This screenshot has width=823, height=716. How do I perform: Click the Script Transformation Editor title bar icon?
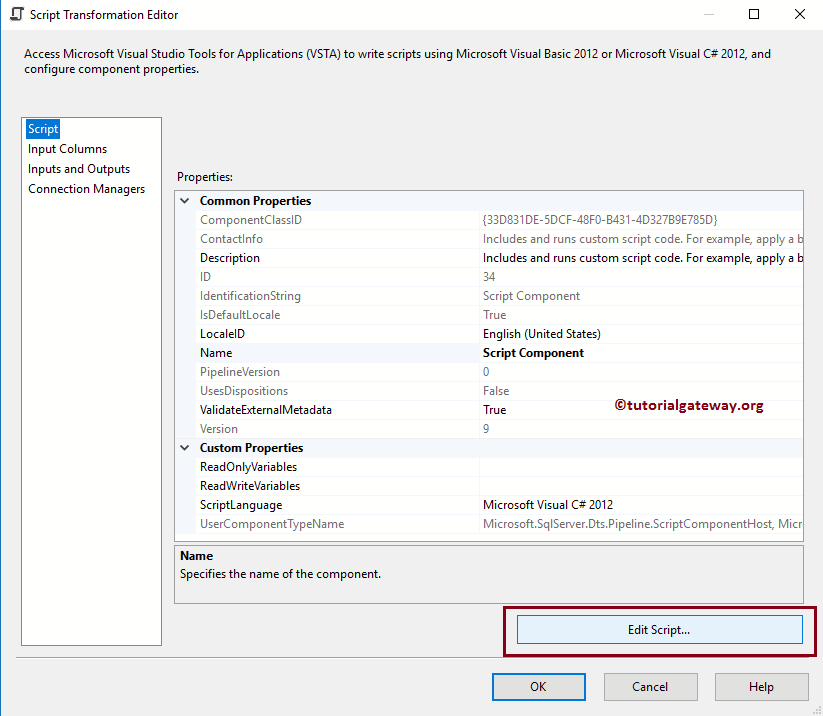16,14
